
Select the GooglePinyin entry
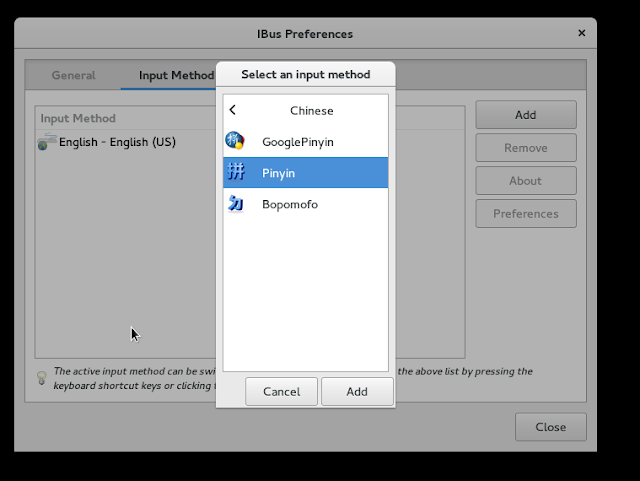click(305, 141)
